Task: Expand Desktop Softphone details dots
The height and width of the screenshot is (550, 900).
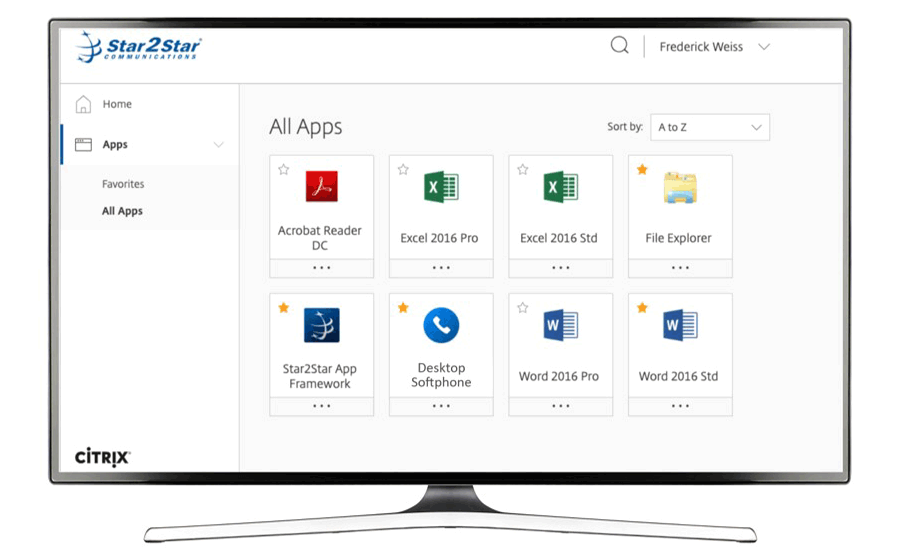Action: [441, 406]
